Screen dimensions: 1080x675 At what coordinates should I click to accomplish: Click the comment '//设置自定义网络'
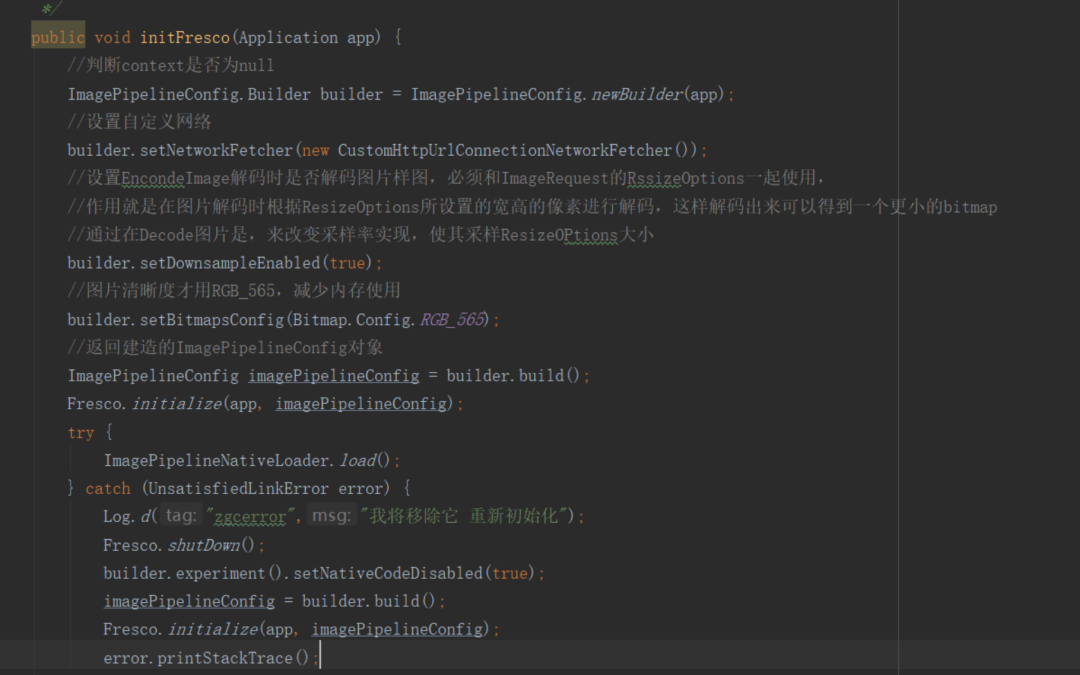[x=139, y=122]
